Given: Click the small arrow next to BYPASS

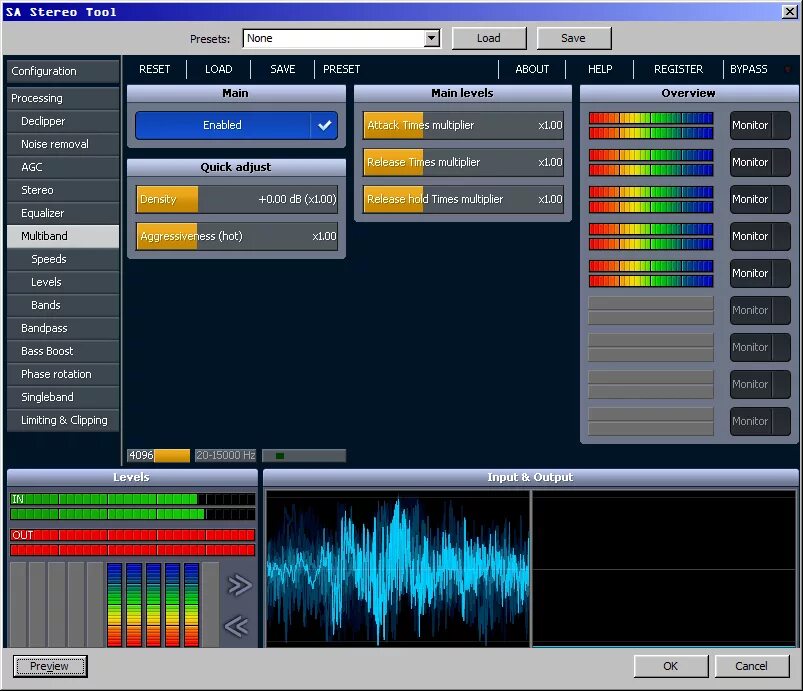Looking at the screenshot, I should tap(788, 69).
